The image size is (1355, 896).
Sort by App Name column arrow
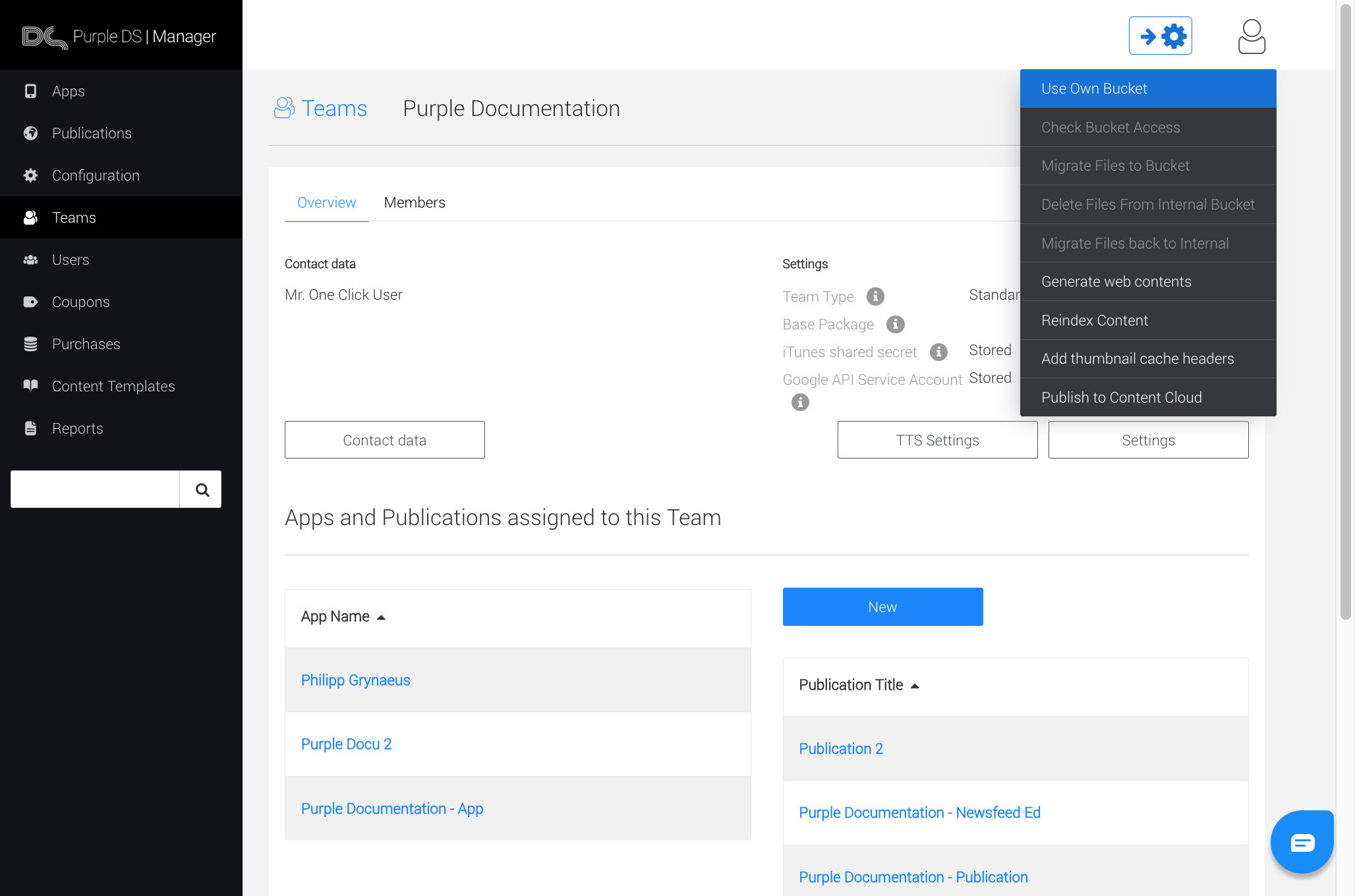[x=381, y=617]
